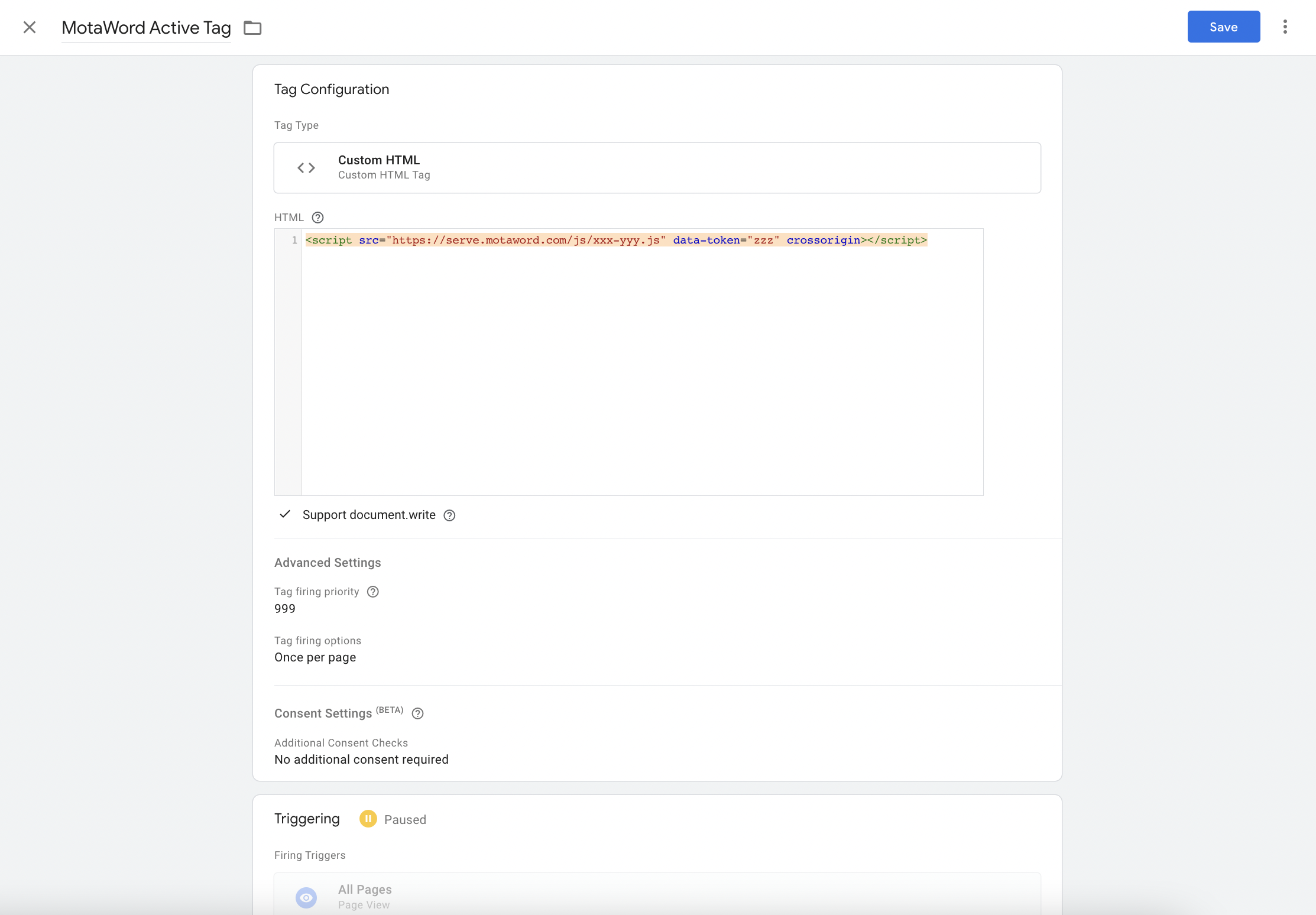Close the tag editor with X icon

[30, 27]
